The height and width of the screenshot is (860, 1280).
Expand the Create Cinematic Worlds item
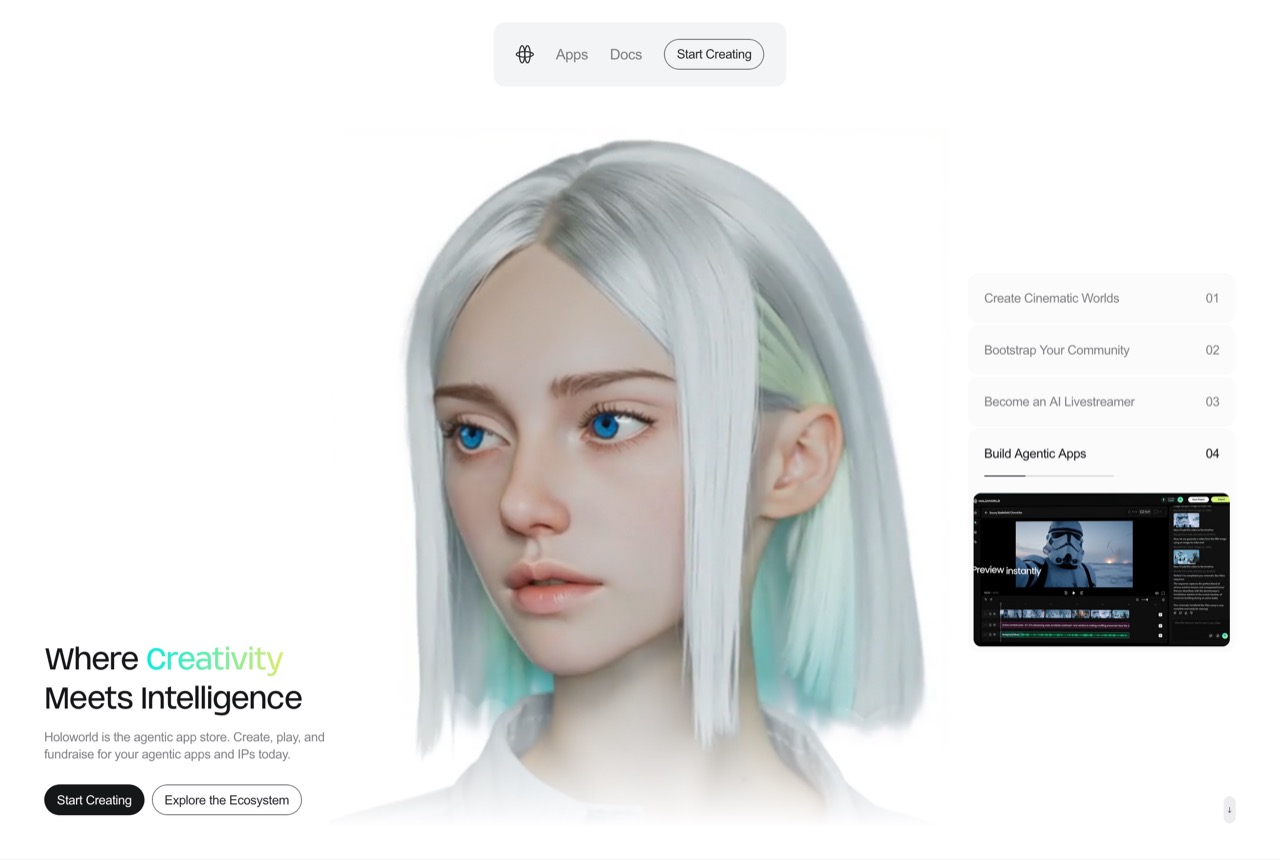coord(1100,298)
